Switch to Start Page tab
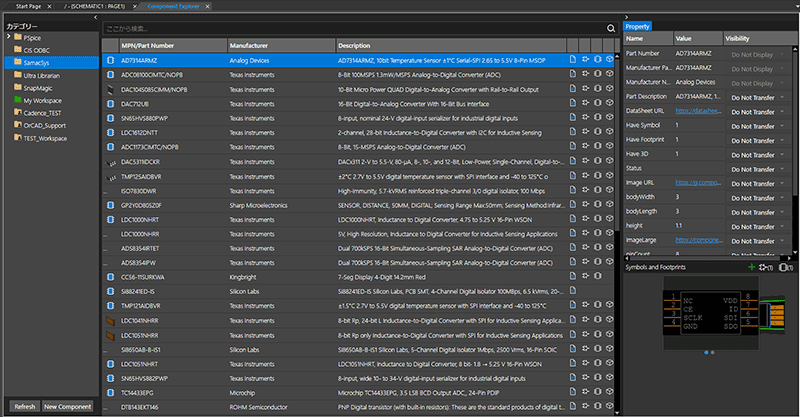 click(28, 6)
